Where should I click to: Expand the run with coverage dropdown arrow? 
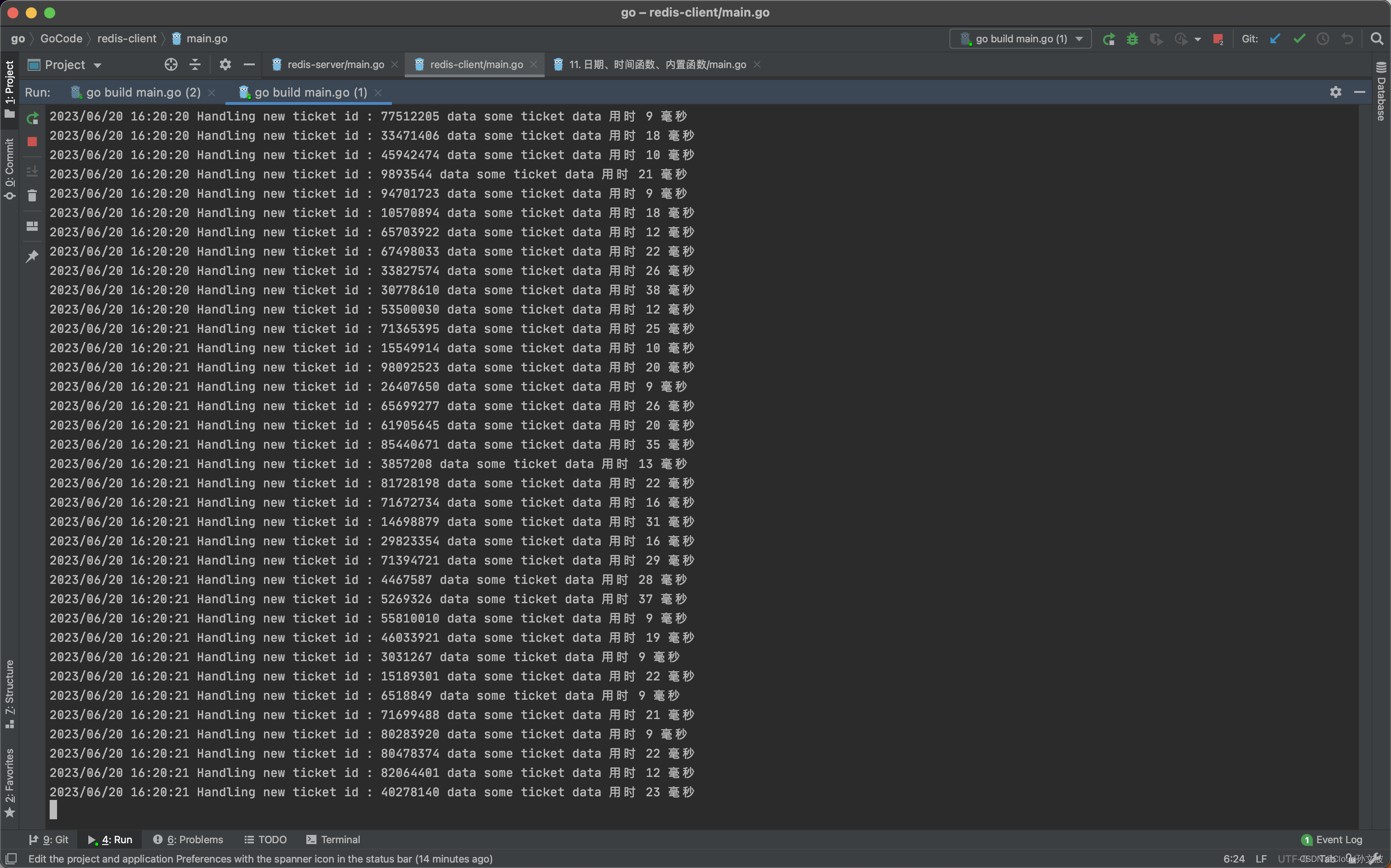pyautogui.click(x=1197, y=40)
